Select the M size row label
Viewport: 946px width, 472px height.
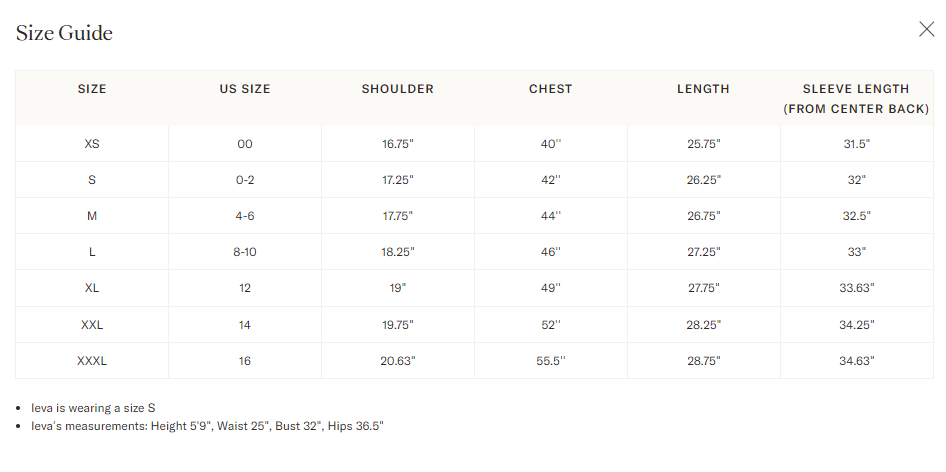click(x=92, y=216)
